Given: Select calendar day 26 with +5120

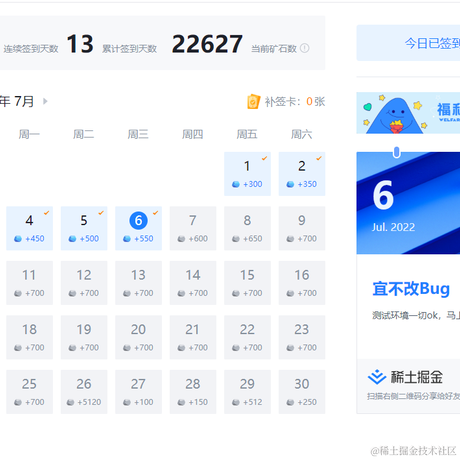Looking at the screenshot, I should [84, 392].
